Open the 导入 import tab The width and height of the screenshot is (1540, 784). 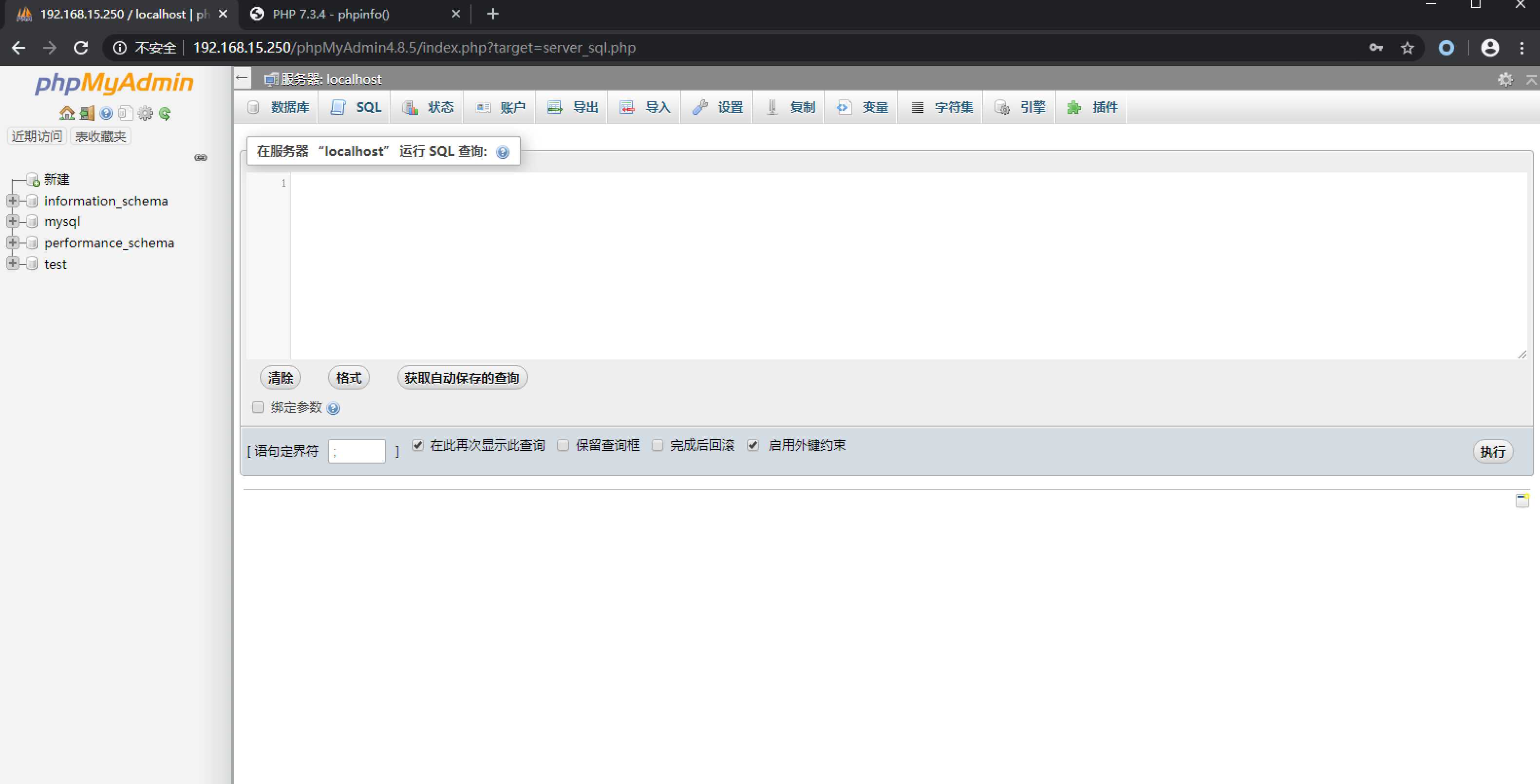coord(645,108)
